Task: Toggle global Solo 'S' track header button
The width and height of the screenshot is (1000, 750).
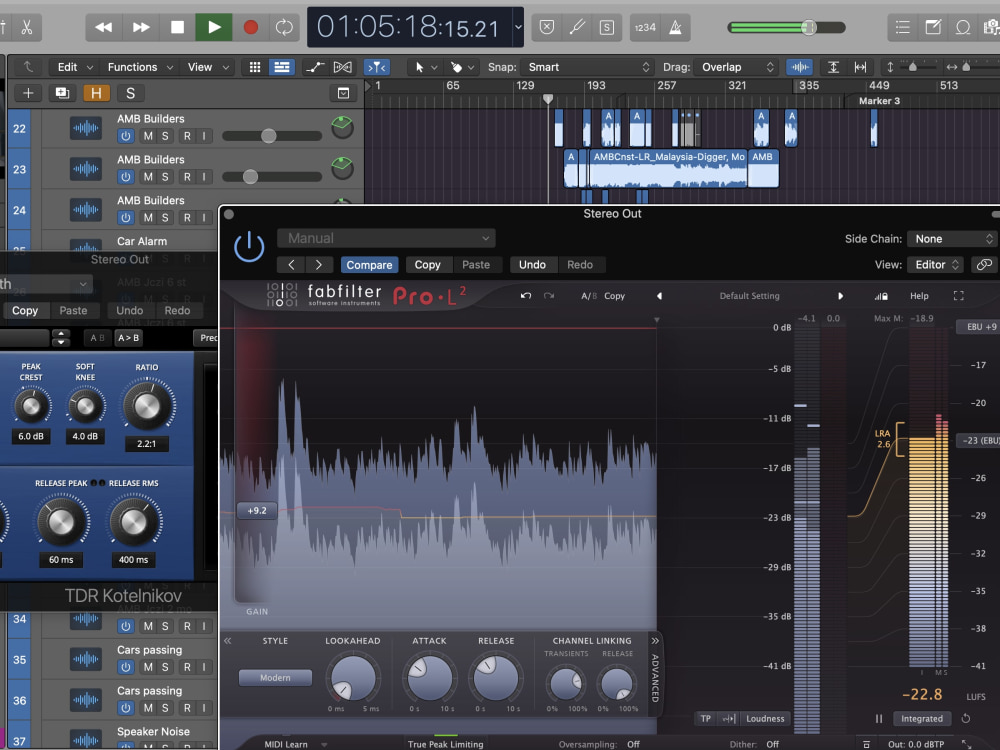Action: click(130, 93)
